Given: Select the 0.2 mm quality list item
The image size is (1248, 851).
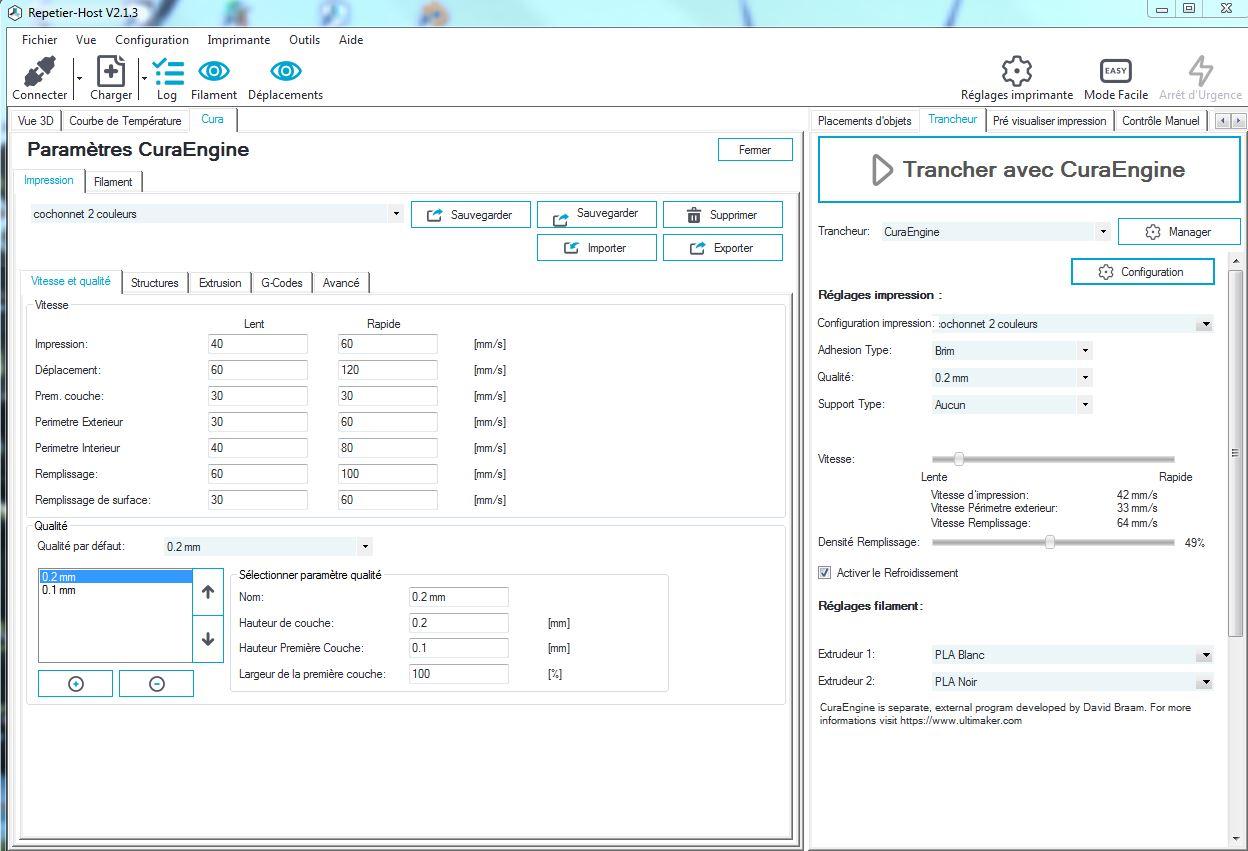Looking at the screenshot, I should click(x=115, y=577).
